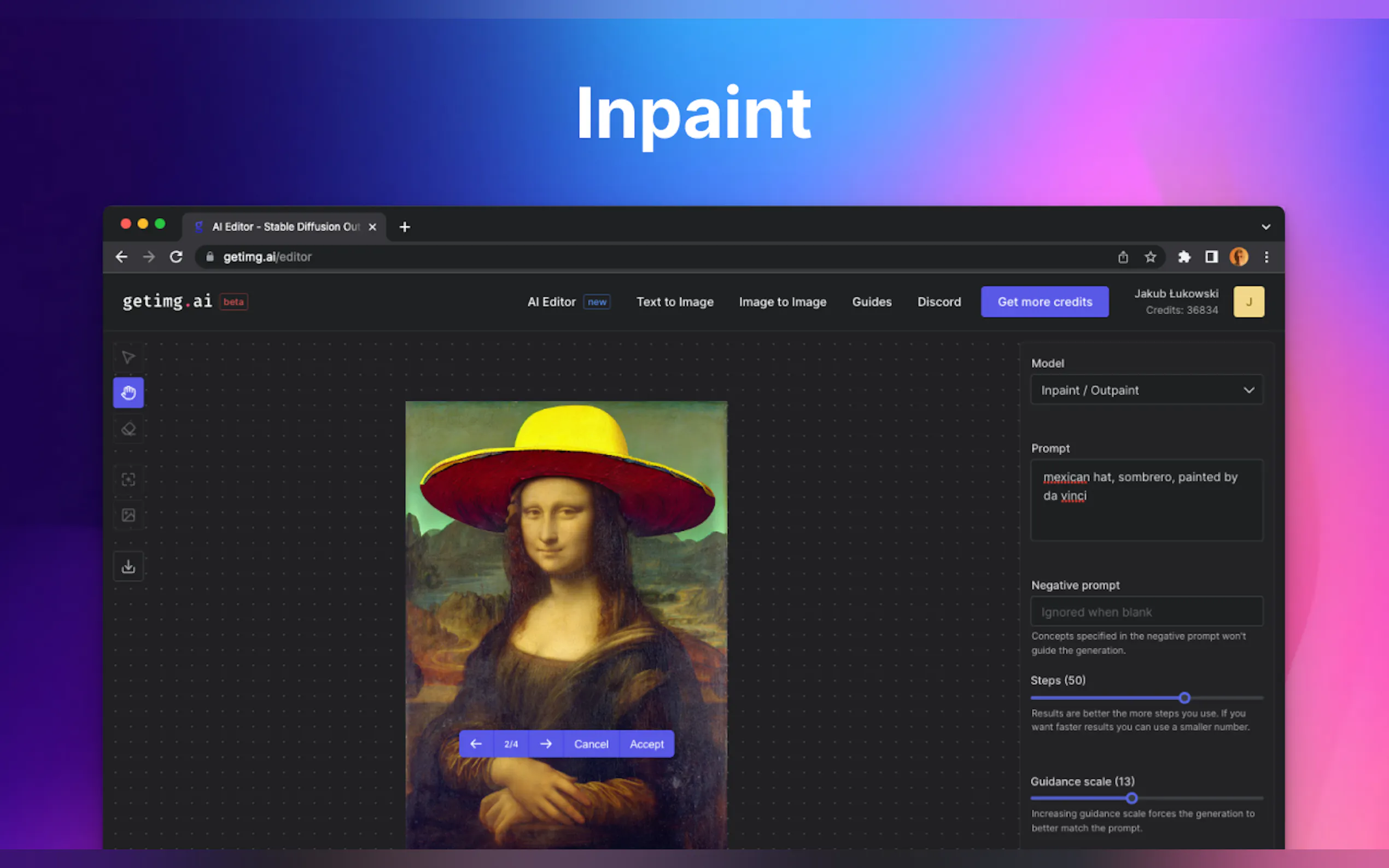Image resolution: width=1389 pixels, height=868 pixels.
Task: Go to Image to Image
Action: tap(782, 302)
